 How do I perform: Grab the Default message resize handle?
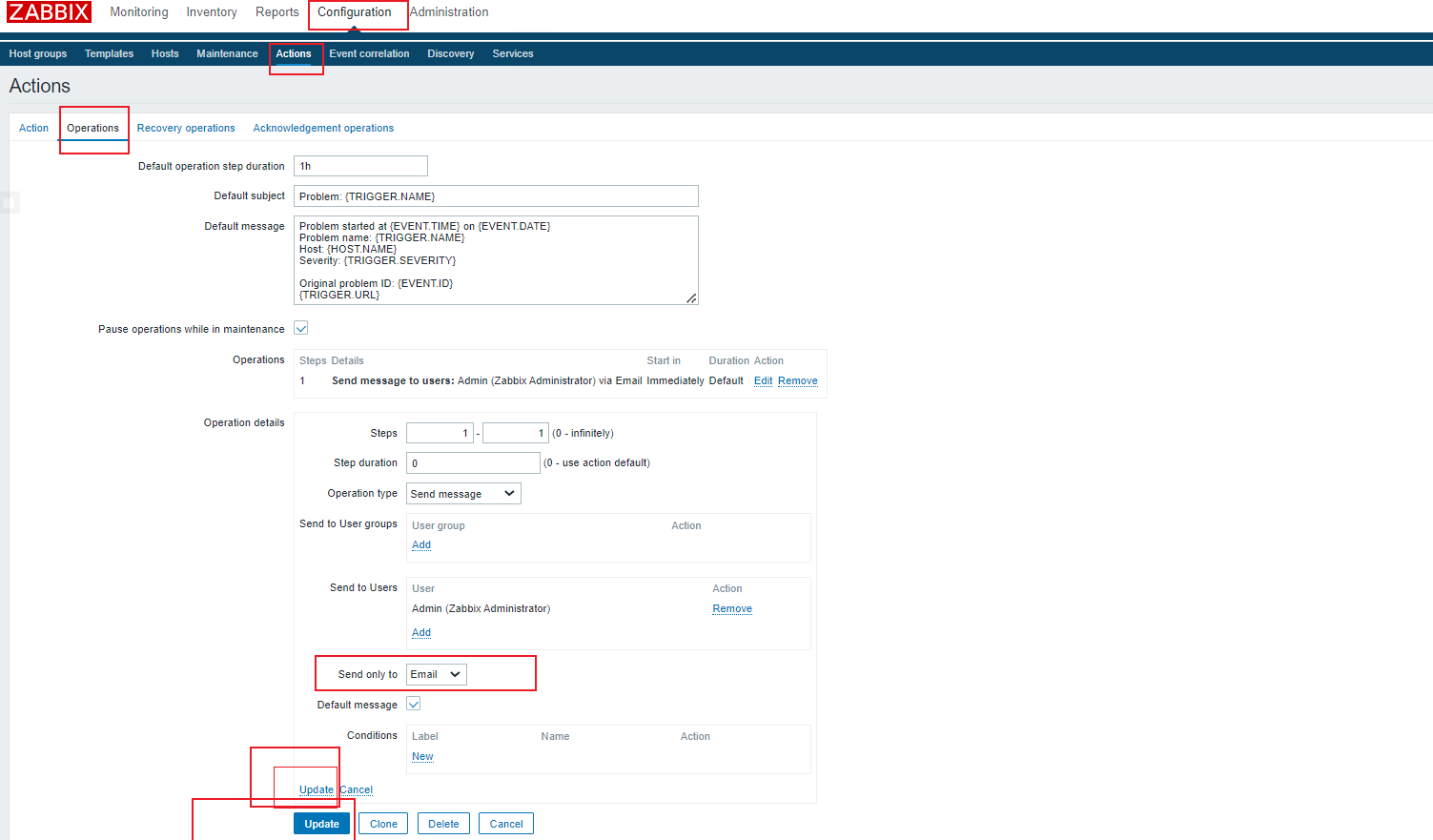[692, 298]
